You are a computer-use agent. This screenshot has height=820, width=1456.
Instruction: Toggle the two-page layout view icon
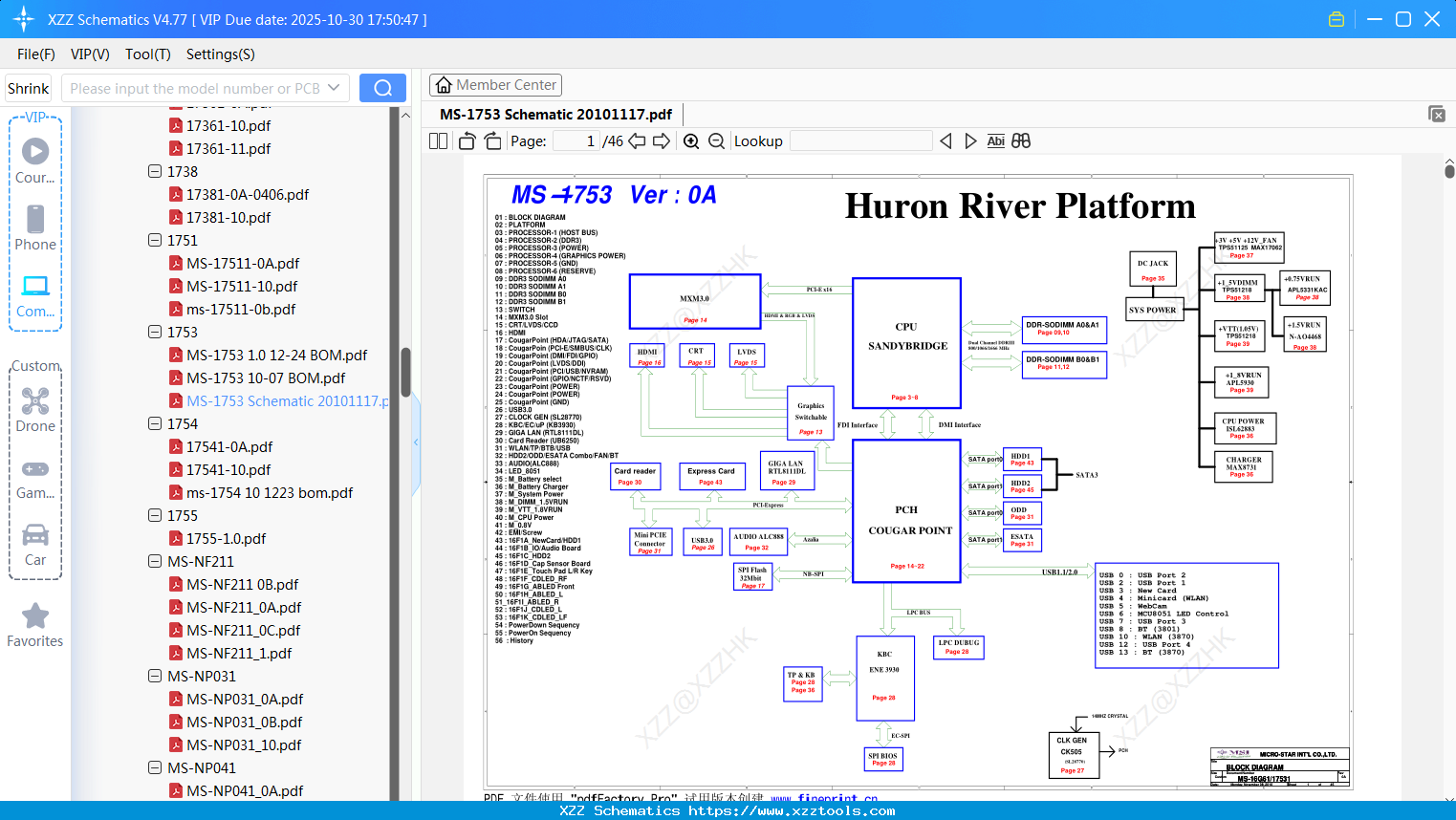click(x=439, y=141)
